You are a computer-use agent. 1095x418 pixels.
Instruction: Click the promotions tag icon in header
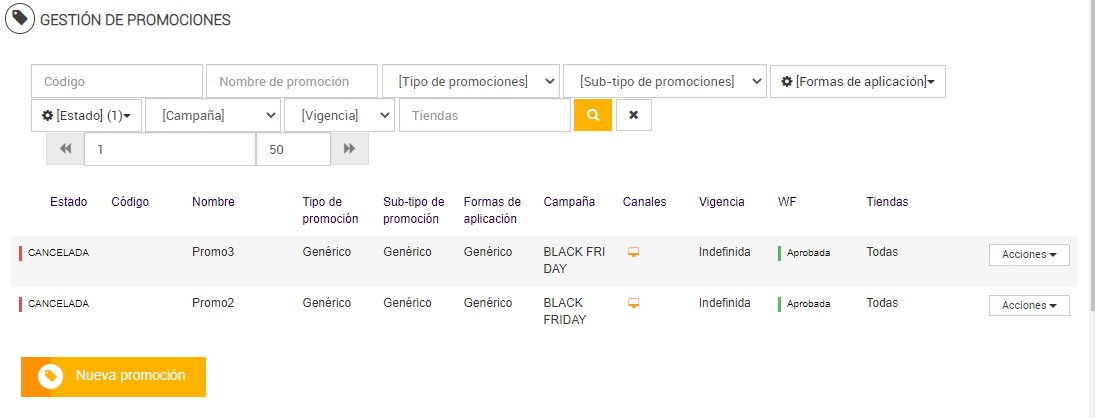tap(19, 19)
